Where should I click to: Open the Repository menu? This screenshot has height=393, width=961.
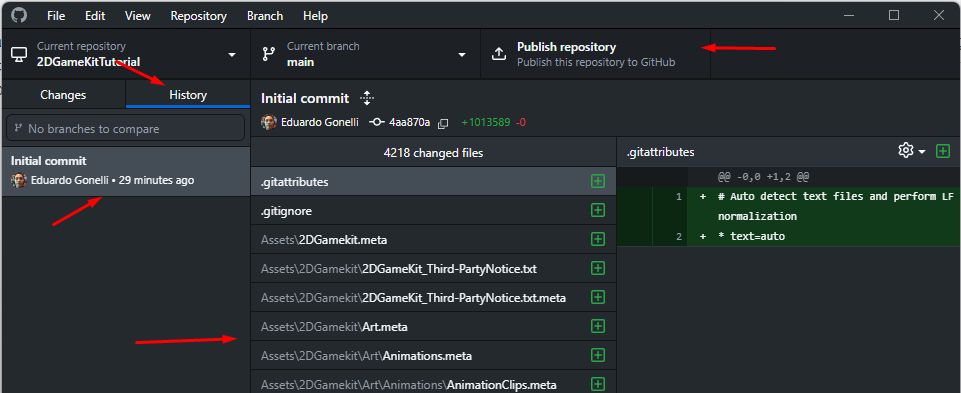199,16
